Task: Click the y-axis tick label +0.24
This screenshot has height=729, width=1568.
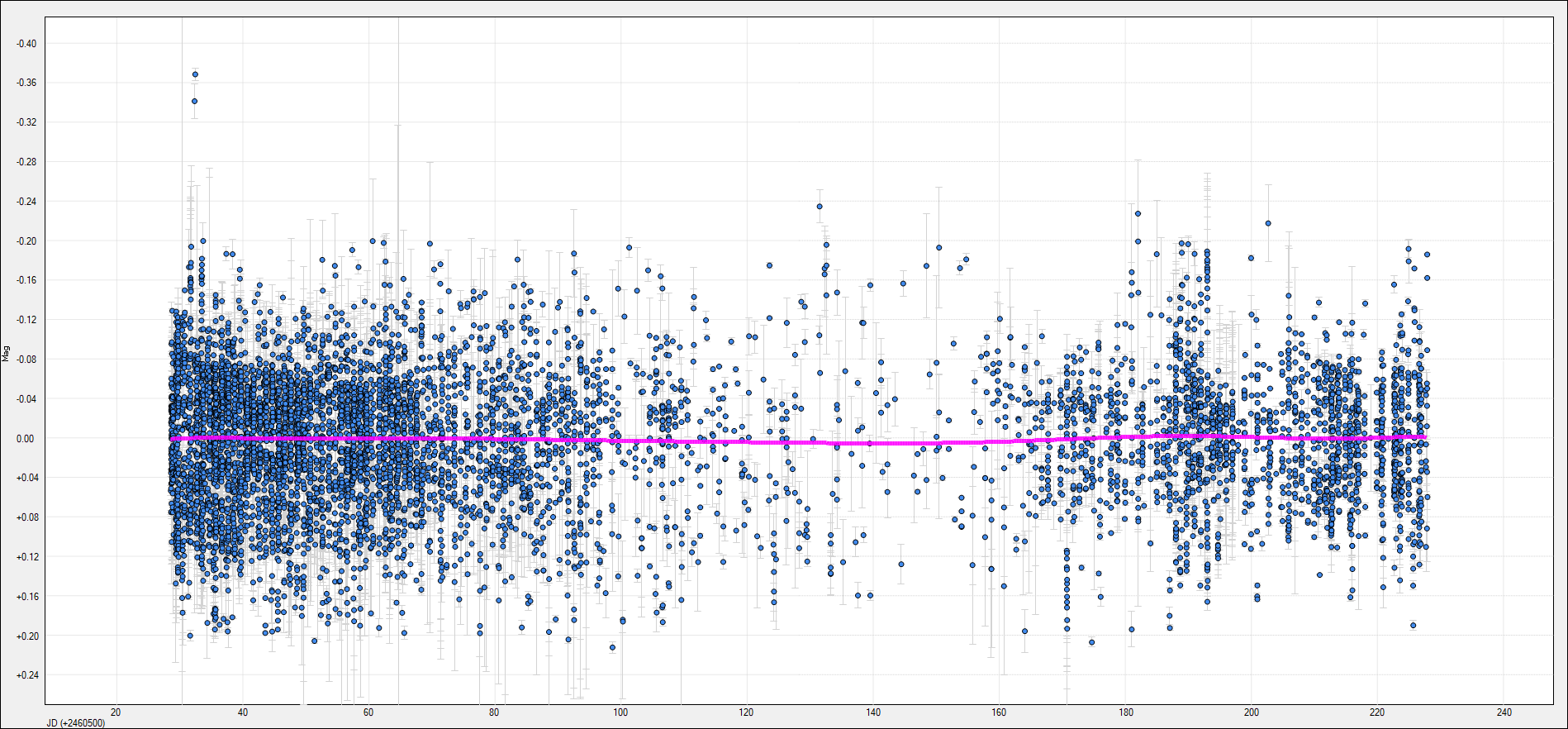Action: tap(26, 675)
